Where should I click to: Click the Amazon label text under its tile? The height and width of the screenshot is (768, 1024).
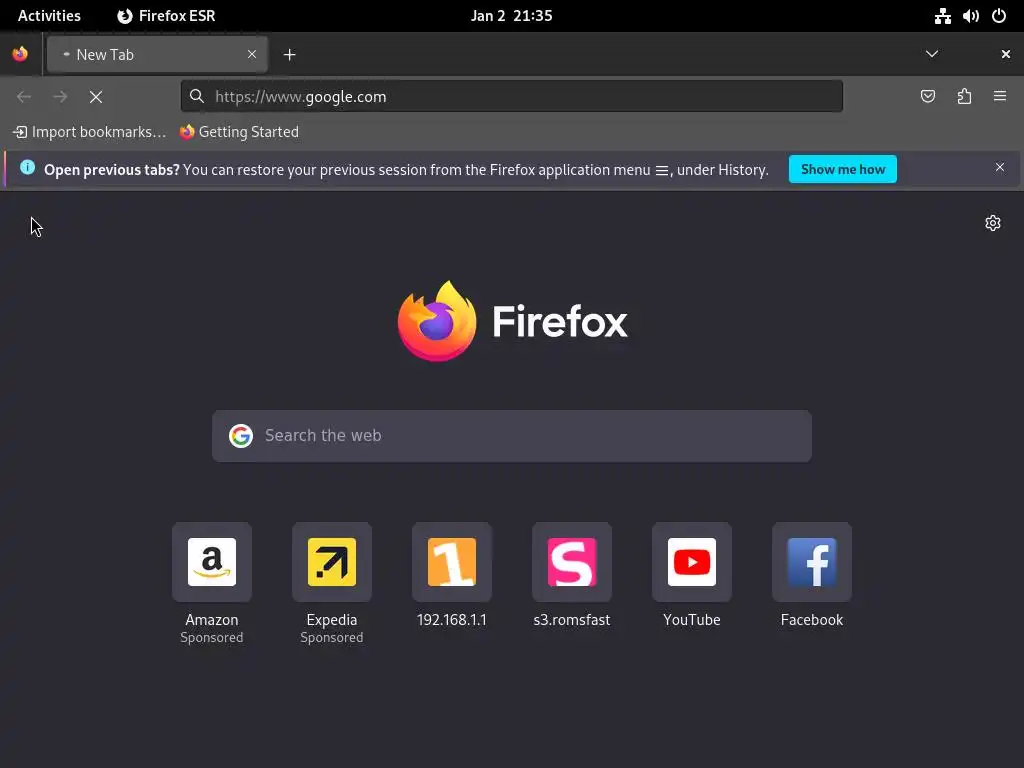pos(212,620)
